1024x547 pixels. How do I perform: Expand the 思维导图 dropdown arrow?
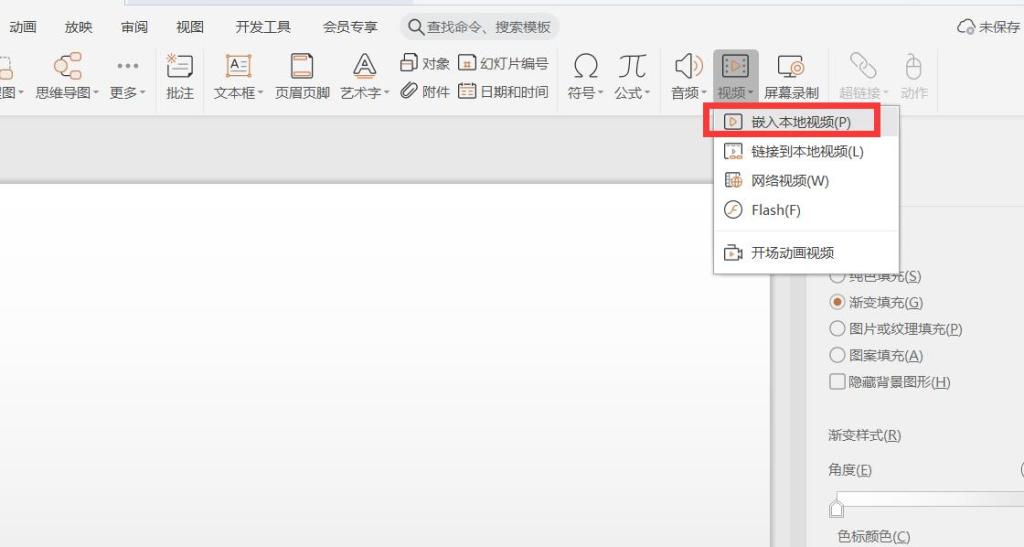96,93
